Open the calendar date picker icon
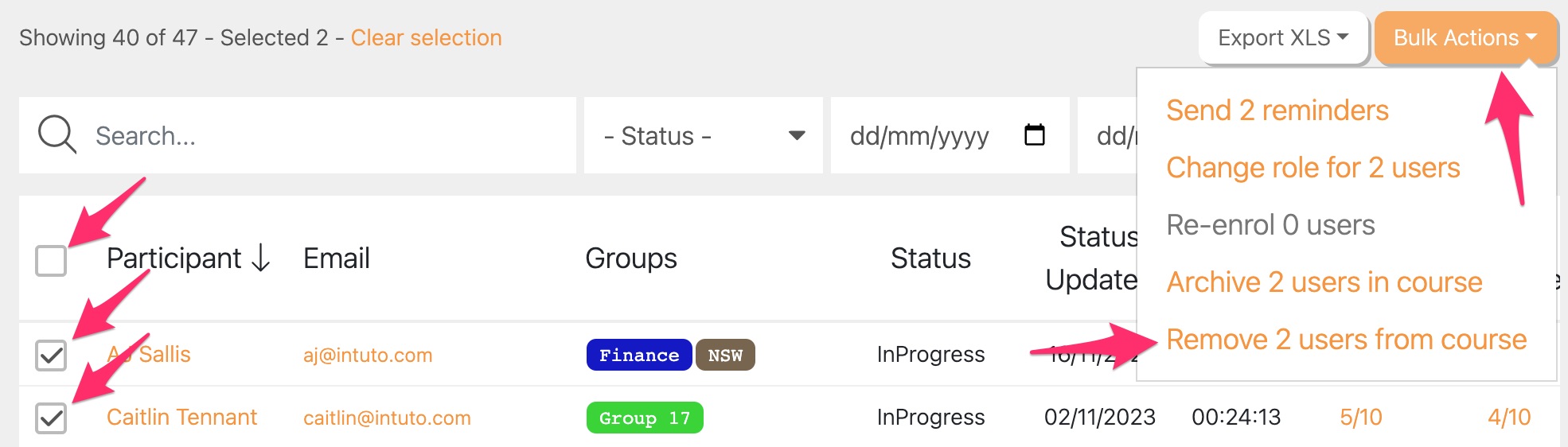The width and height of the screenshot is (1568, 447). click(1034, 135)
